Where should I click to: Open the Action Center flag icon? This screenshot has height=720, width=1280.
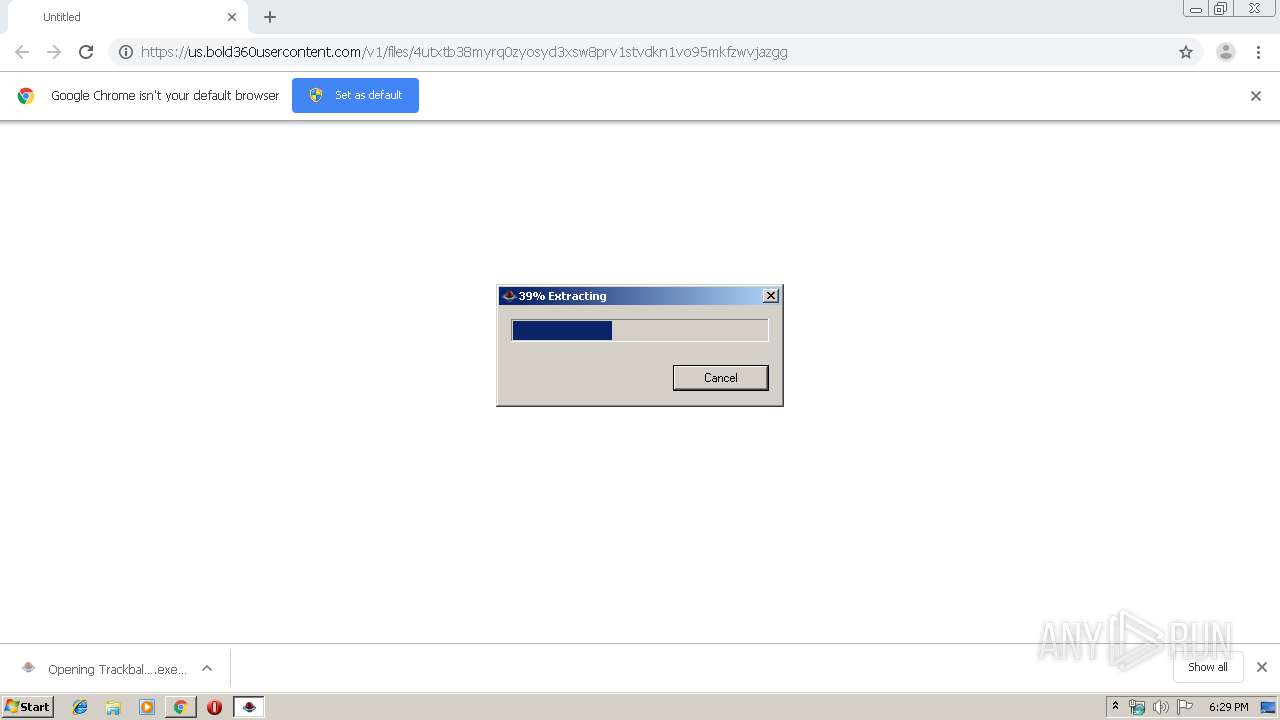tap(1185, 707)
